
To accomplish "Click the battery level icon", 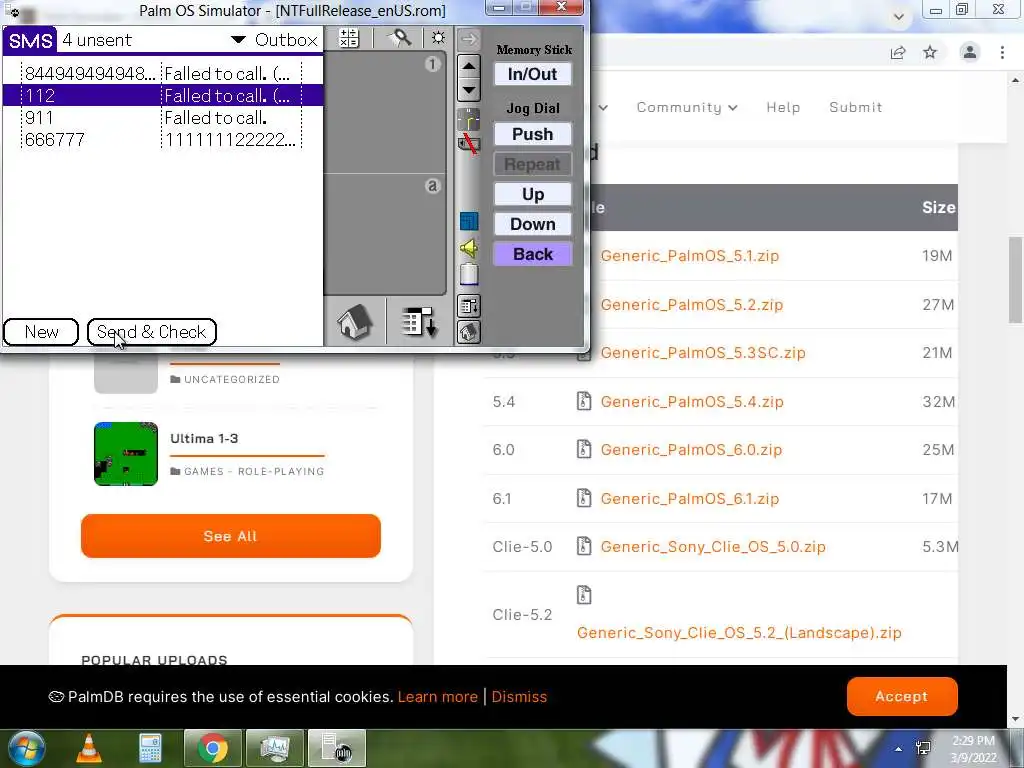I will [469, 274].
